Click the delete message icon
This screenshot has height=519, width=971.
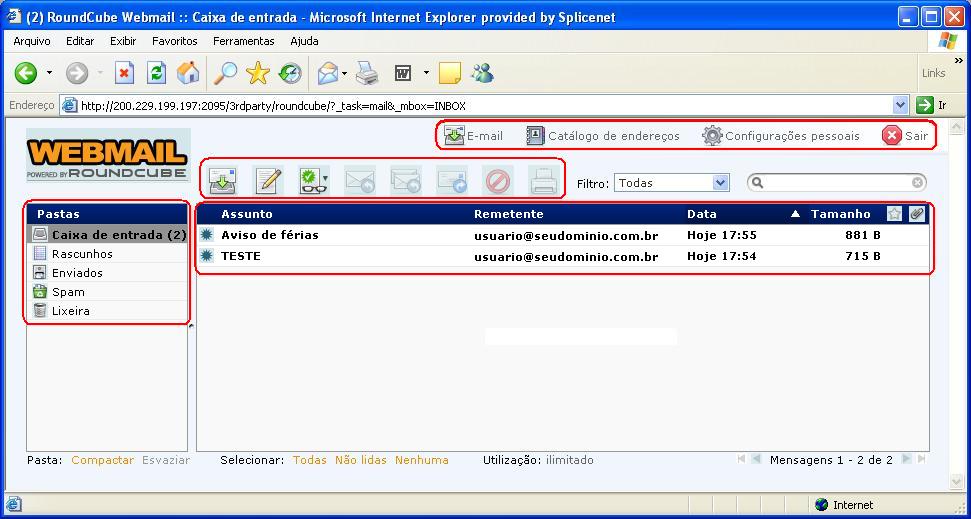497,180
